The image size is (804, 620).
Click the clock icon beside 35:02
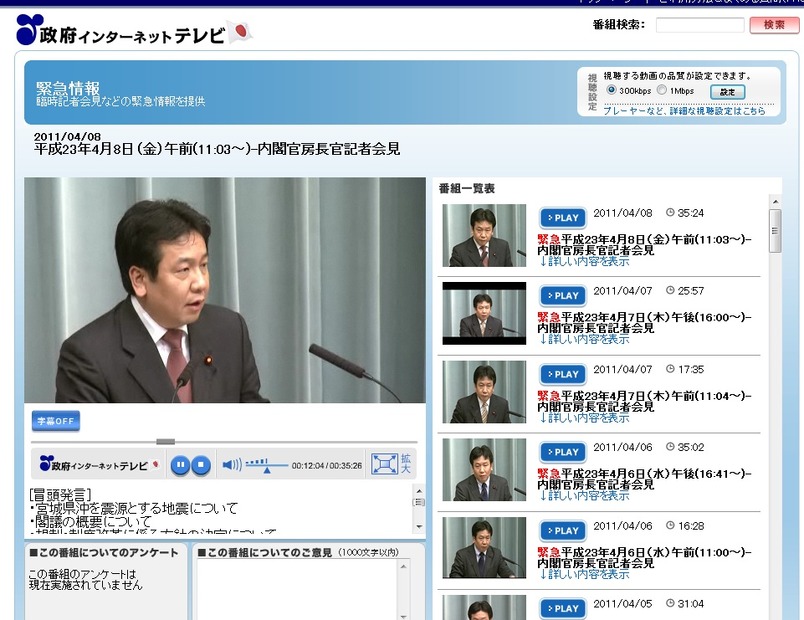pyautogui.click(x=670, y=447)
